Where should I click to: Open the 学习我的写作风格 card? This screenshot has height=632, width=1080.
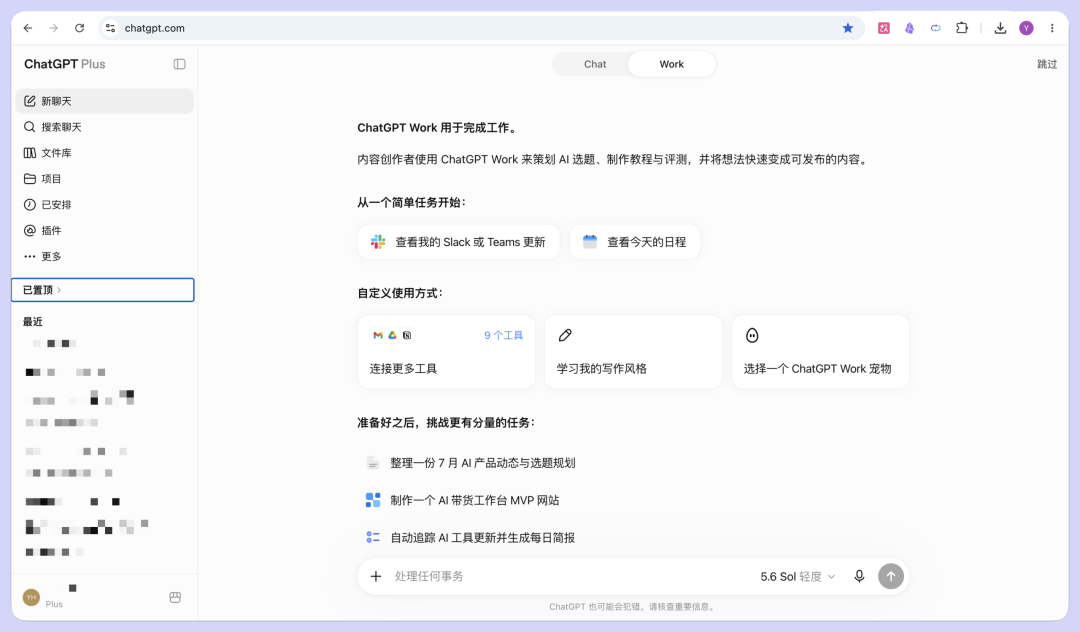[633, 352]
